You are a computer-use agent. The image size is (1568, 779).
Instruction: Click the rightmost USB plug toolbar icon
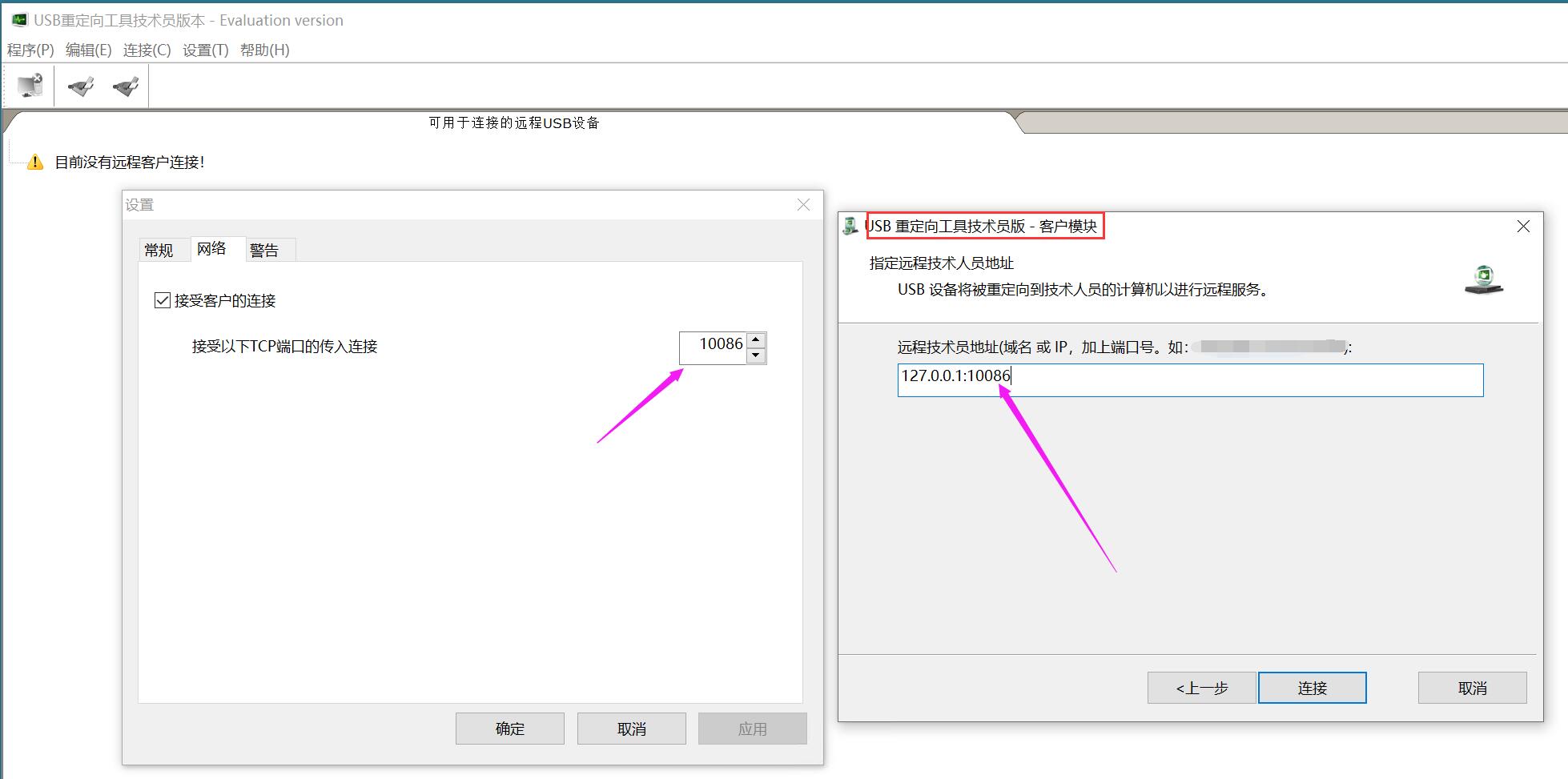(x=126, y=86)
